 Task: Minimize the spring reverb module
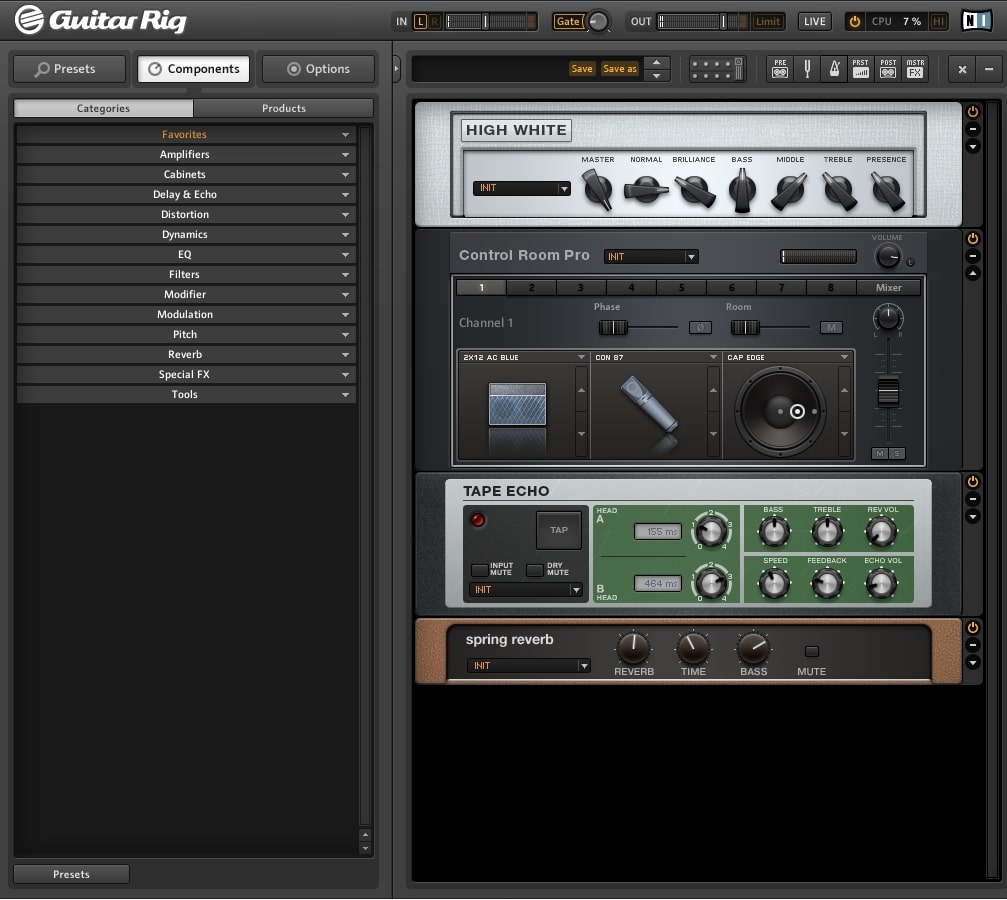point(973,646)
